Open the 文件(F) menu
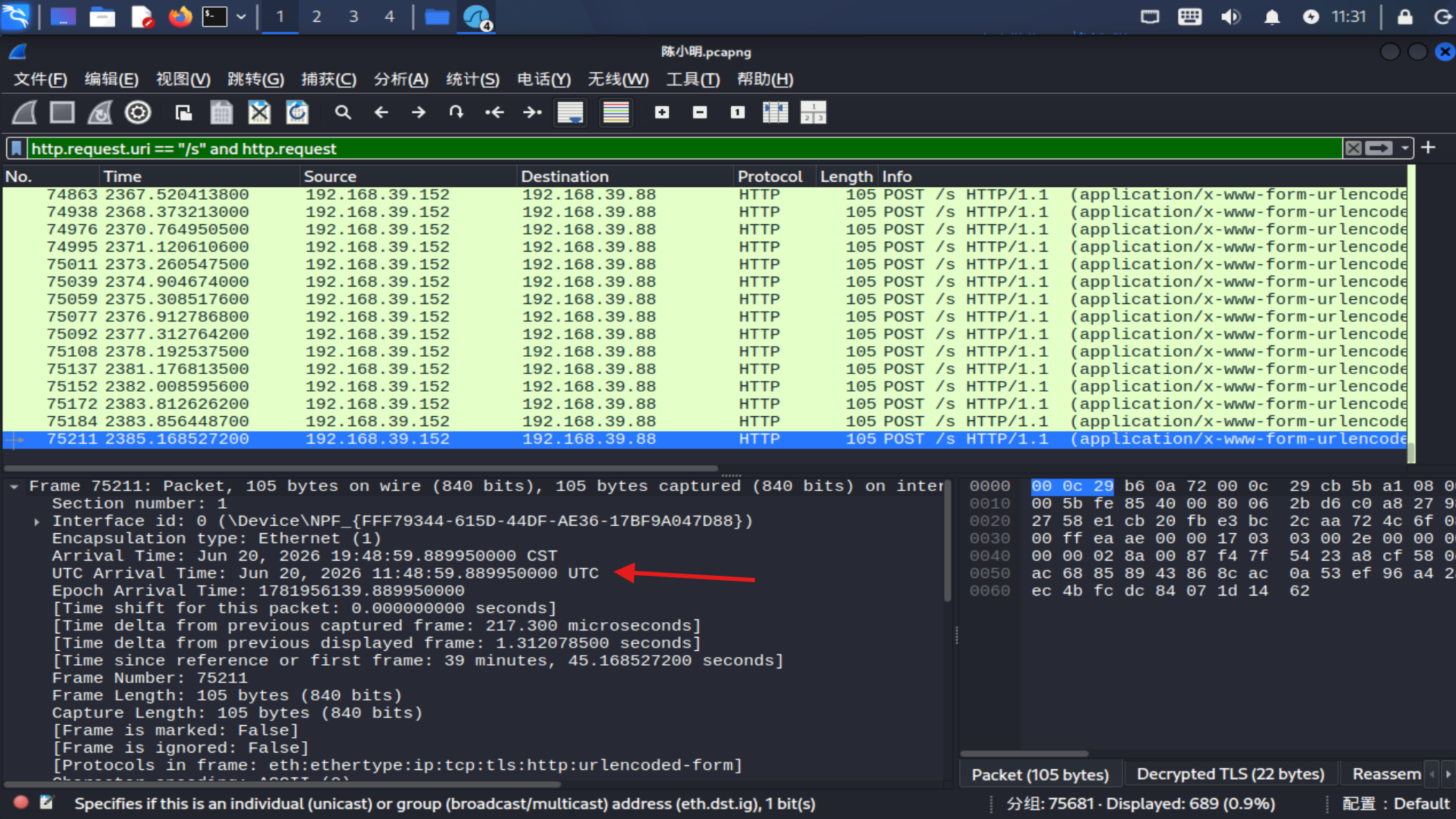The width and height of the screenshot is (1456, 819). coord(41,79)
